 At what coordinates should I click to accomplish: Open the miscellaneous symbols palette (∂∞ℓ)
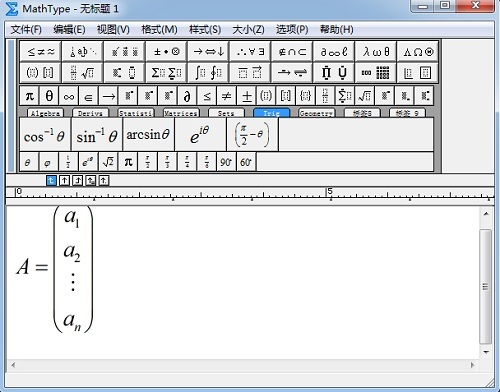click(x=334, y=52)
